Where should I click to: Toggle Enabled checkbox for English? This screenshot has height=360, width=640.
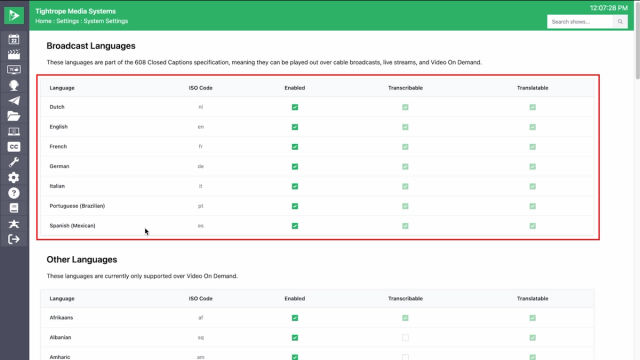(x=295, y=127)
